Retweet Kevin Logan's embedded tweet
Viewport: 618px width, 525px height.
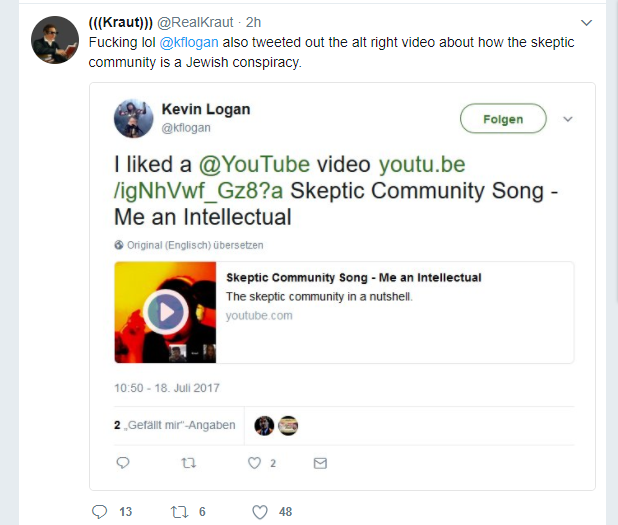pyautogui.click(x=186, y=463)
